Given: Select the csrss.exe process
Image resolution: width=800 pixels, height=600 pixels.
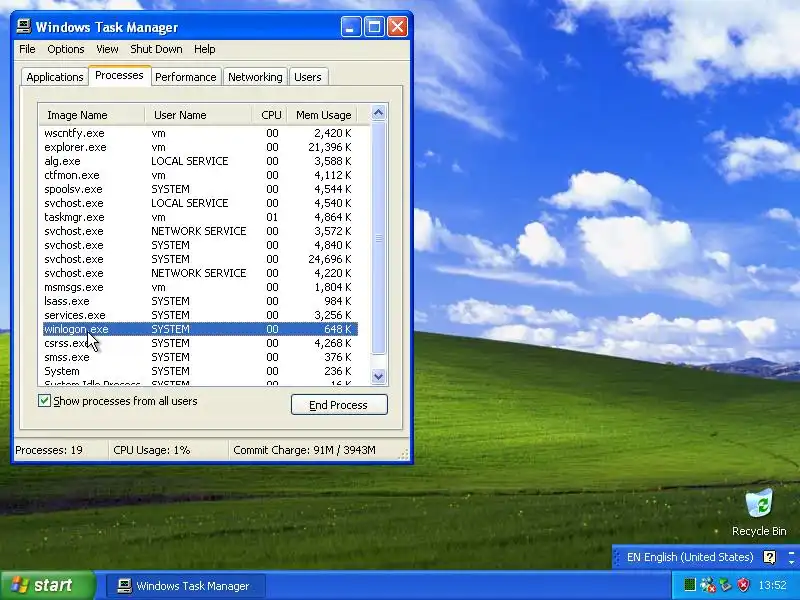Looking at the screenshot, I should [x=201, y=343].
